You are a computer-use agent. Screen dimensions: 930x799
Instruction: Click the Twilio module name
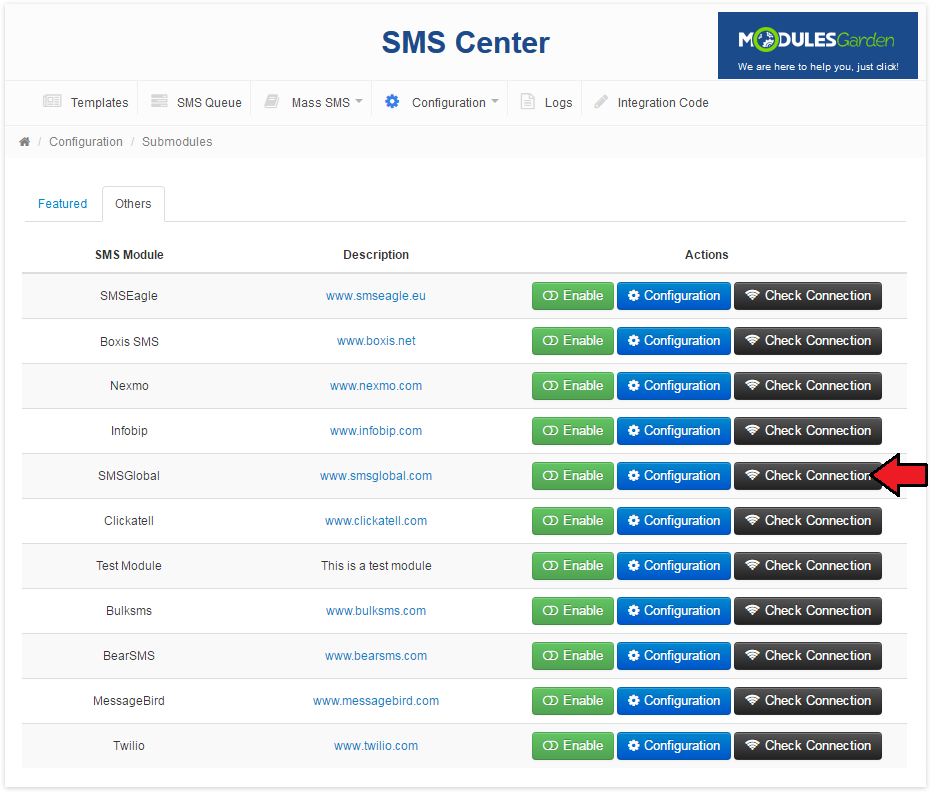coord(129,746)
